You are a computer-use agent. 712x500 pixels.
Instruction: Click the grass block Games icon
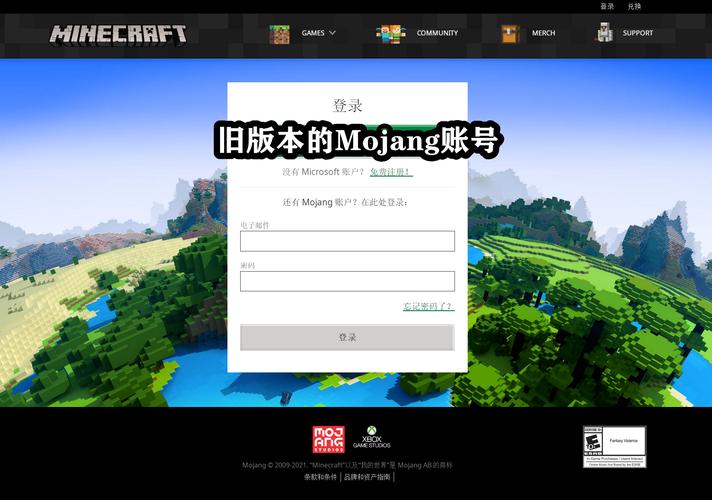pos(279,35)
